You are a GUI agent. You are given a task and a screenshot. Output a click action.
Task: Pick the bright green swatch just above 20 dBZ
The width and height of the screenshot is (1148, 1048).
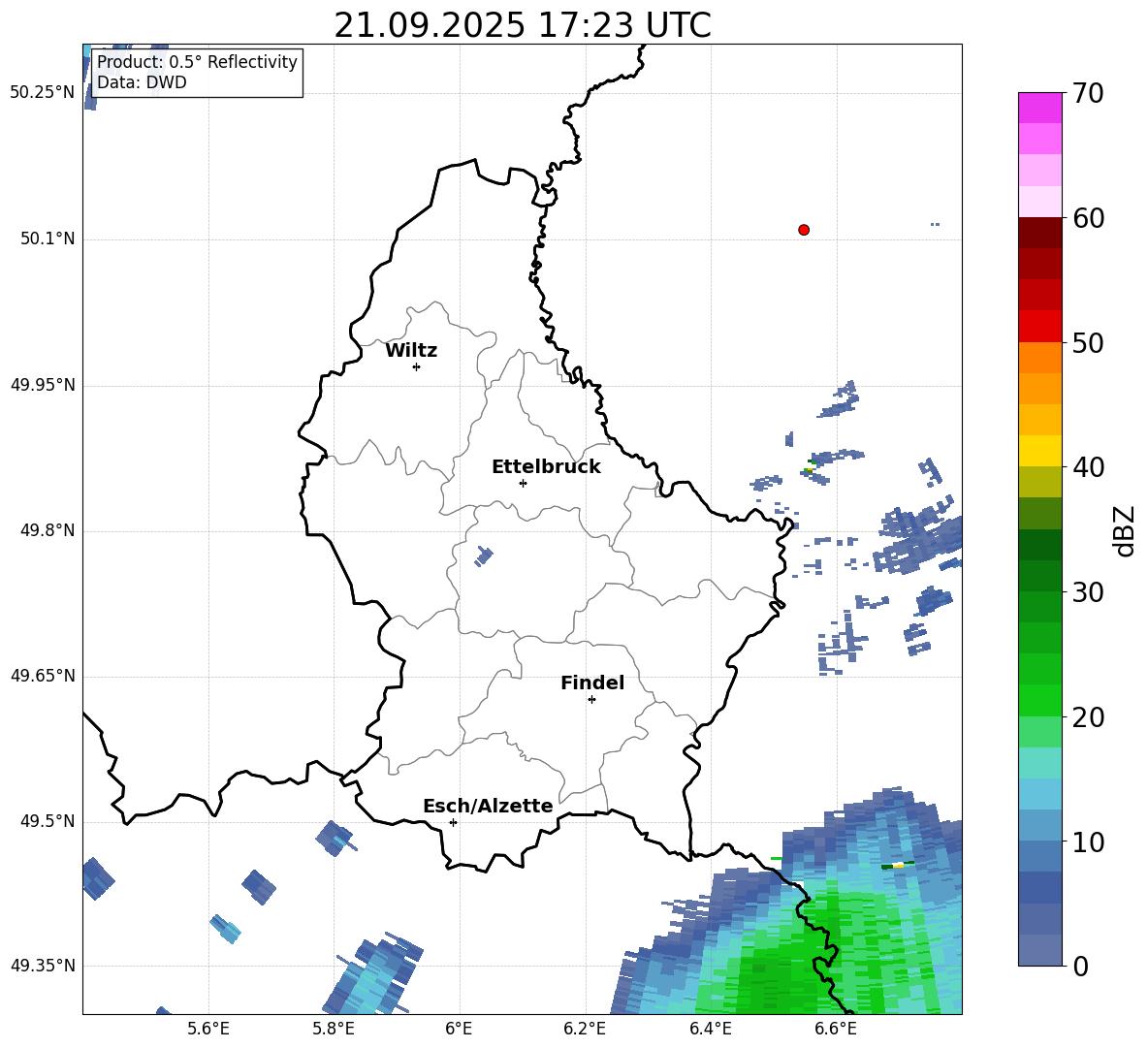pos(1039,700)
